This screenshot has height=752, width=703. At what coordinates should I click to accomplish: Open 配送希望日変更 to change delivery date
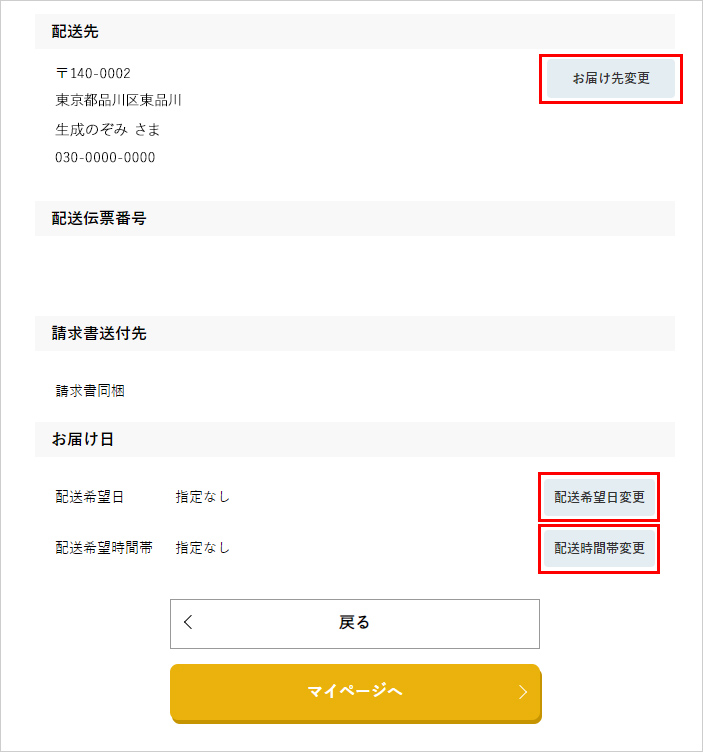coord(599,497)
